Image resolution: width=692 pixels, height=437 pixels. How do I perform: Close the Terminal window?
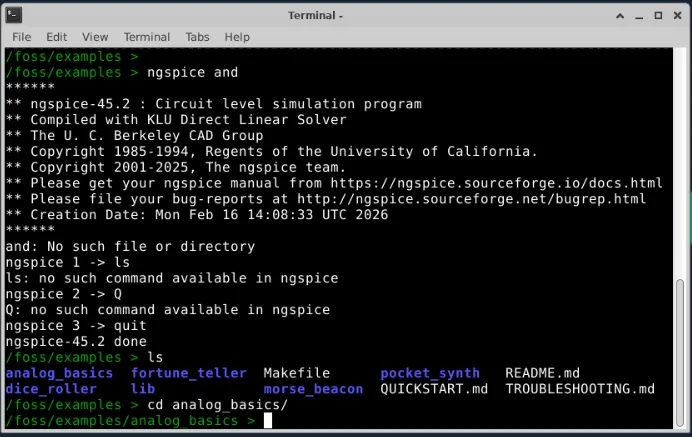pos(675,15)
